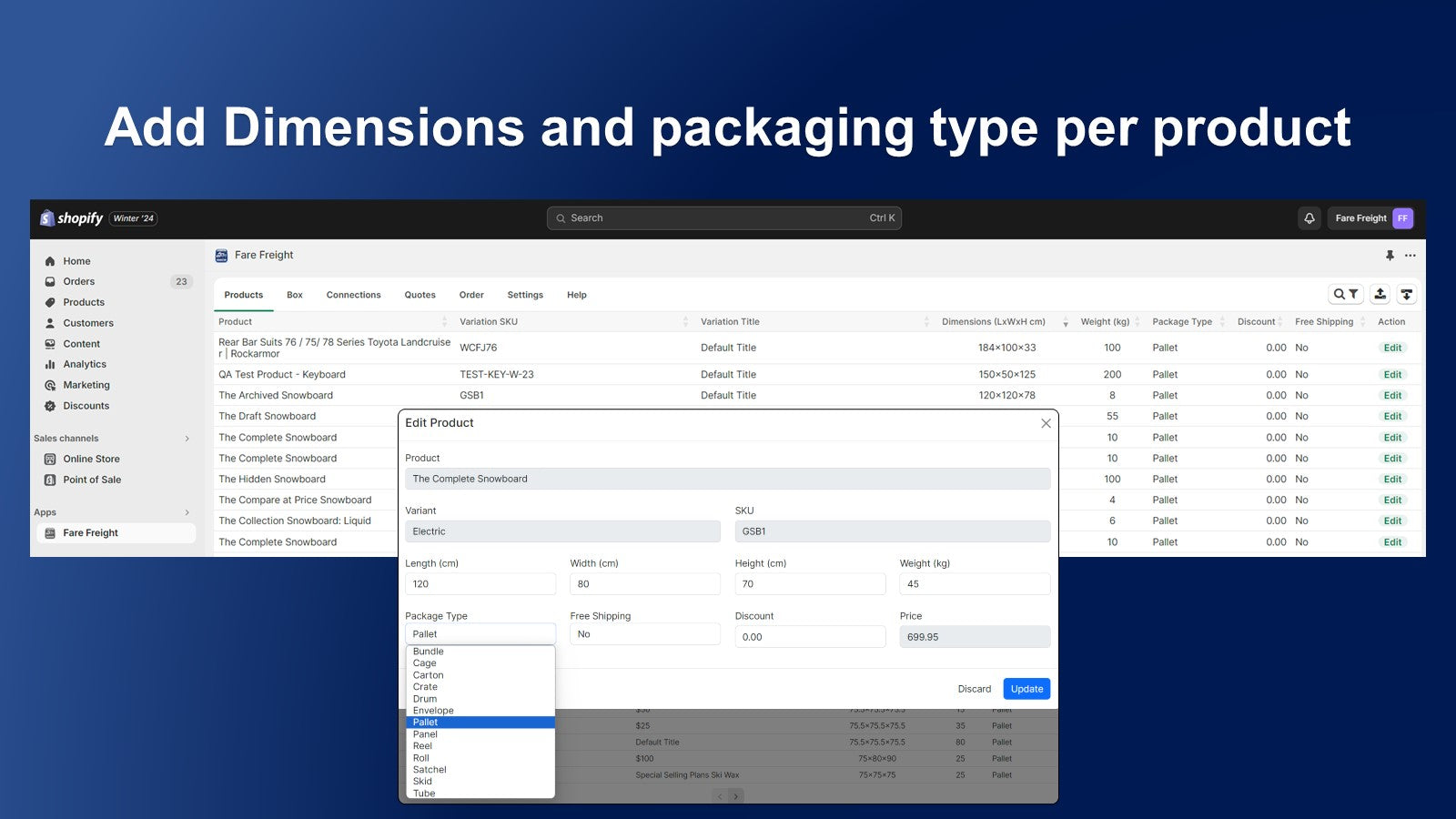Edit the QA Test Product - Keyboard row
This screenshot has height=819, width=1456.
click(1391, 374)
